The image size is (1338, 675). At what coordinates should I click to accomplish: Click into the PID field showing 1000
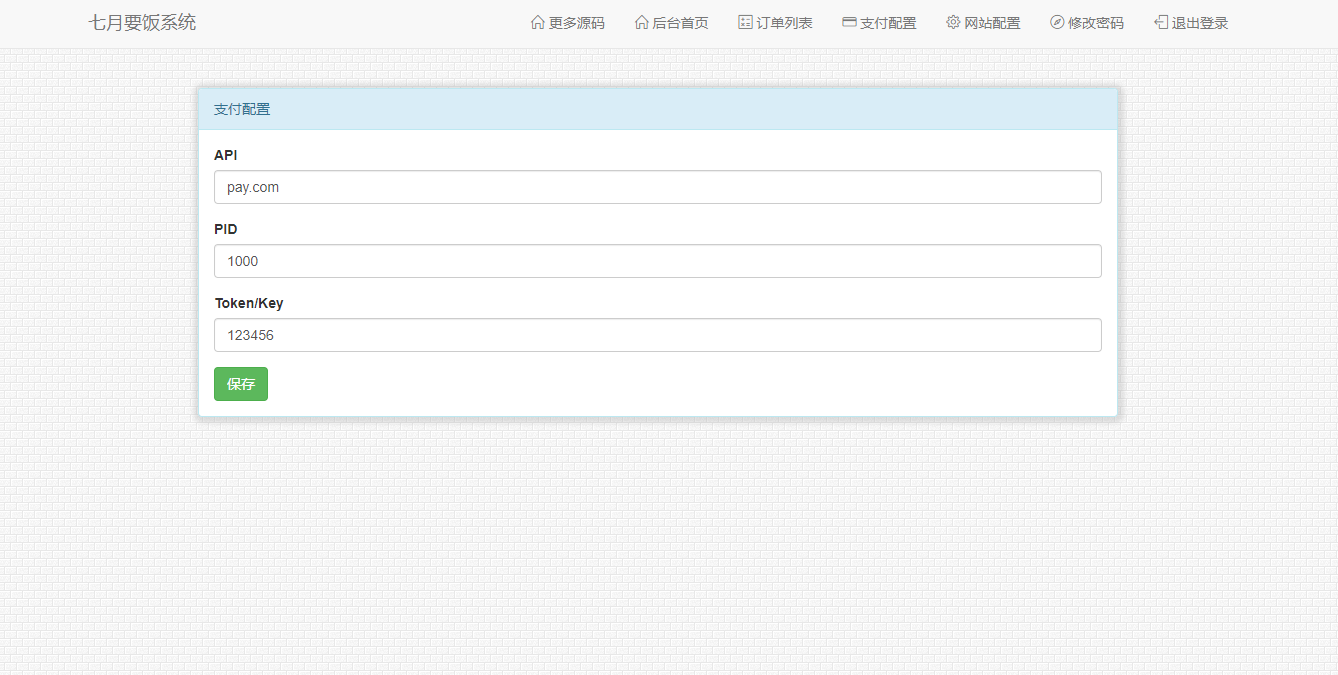tap(657, 261)
